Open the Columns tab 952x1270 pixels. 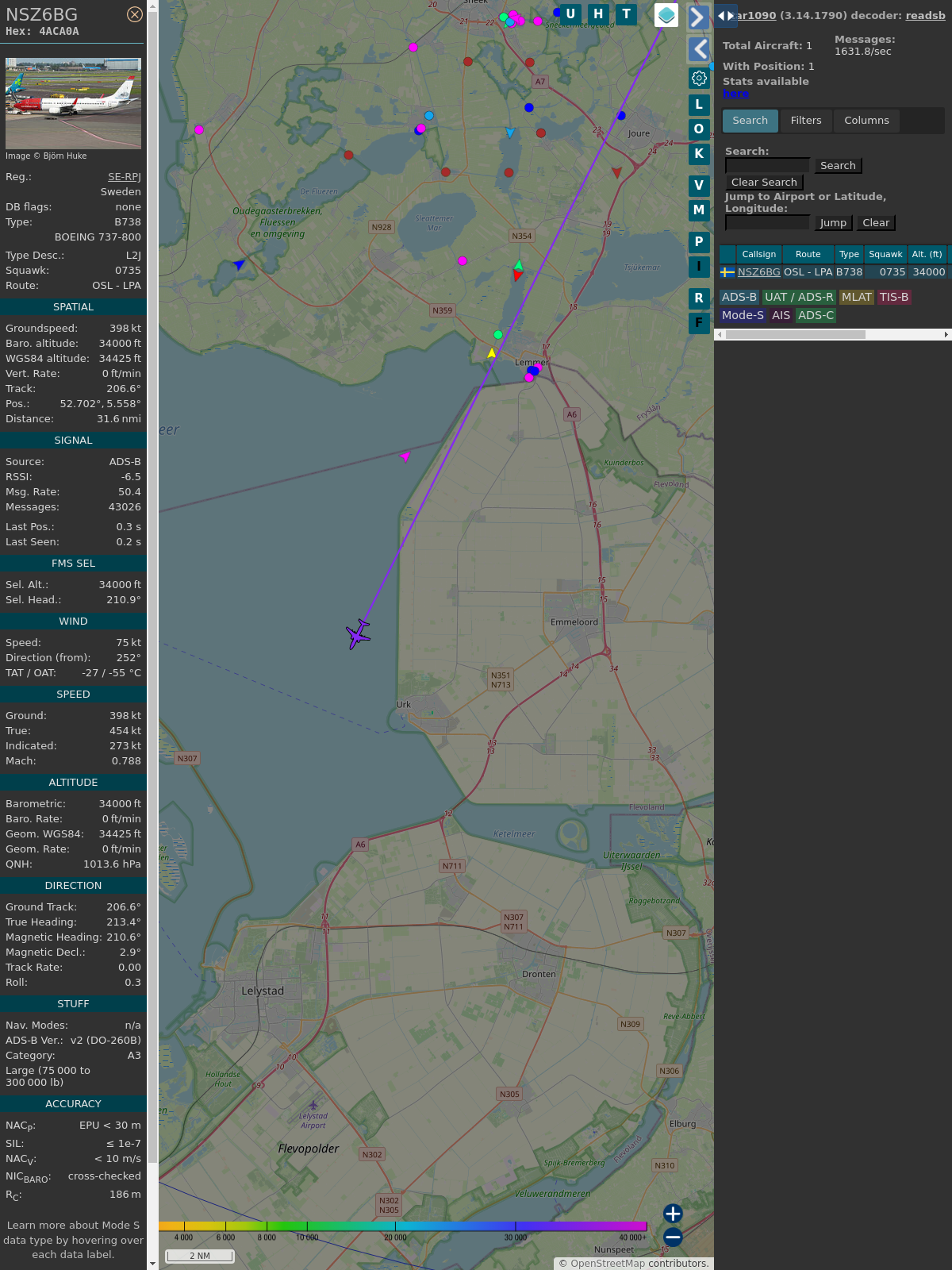point(866,121)
